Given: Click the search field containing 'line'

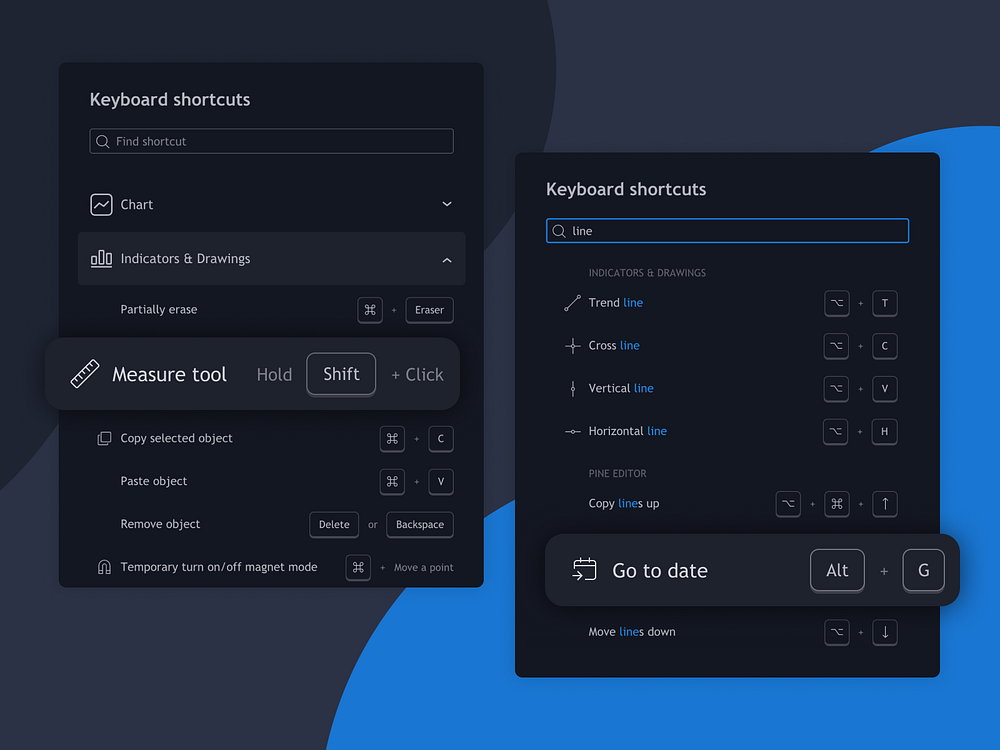Looking at the screenshot, I should [727, 230].
